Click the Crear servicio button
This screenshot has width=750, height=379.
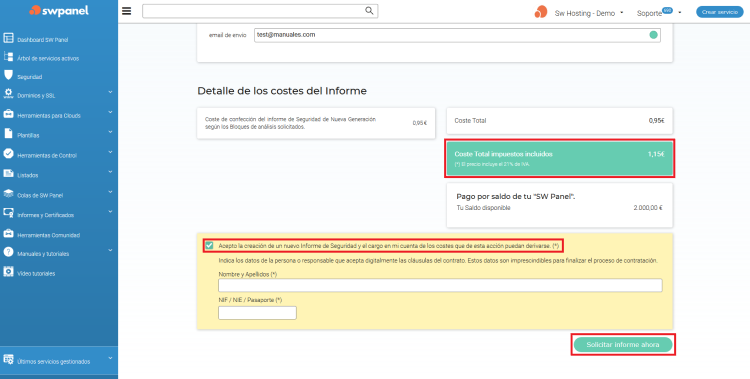(719, 12)
